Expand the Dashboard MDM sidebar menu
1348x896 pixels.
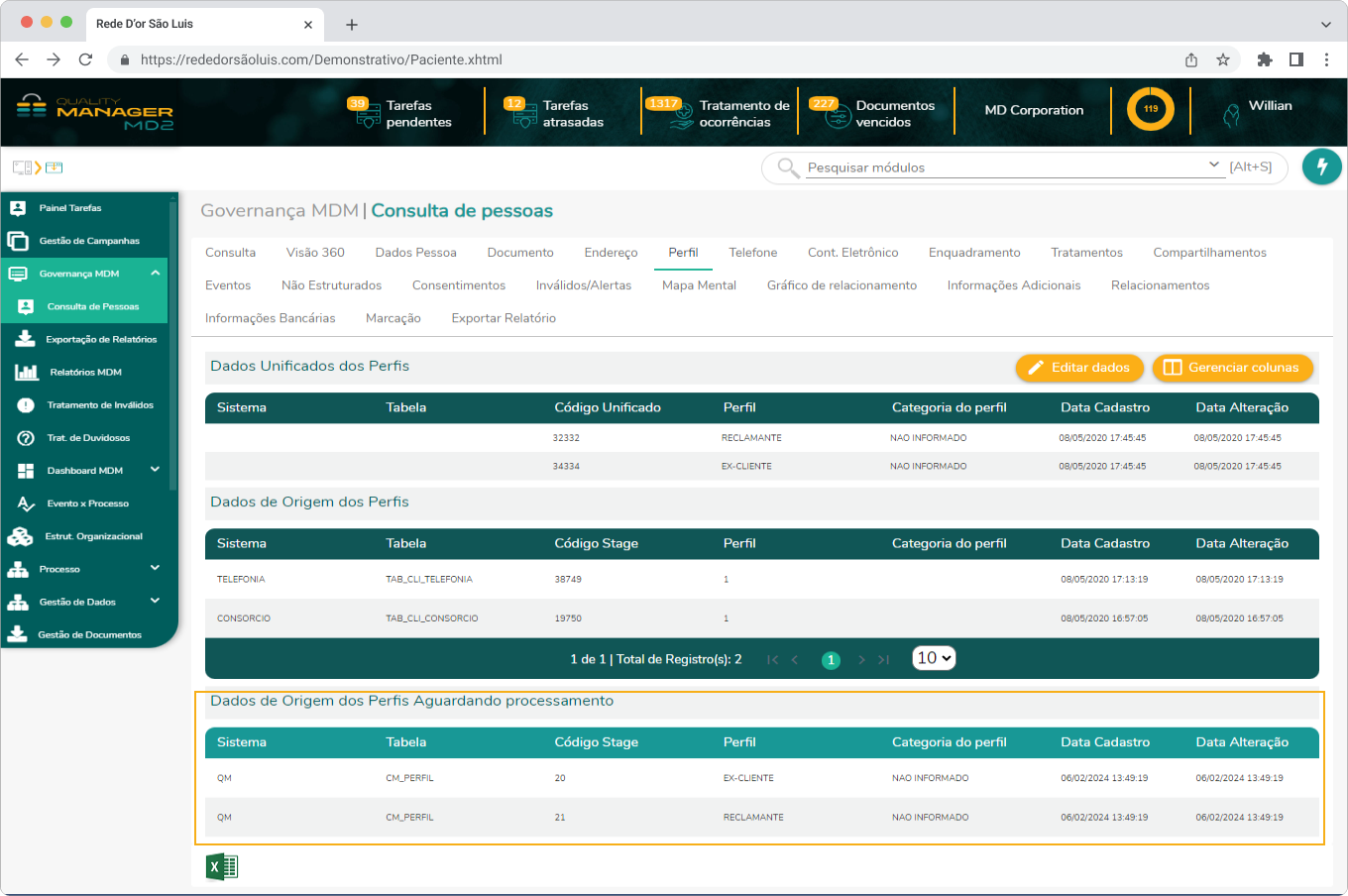(x=156, y=470)
